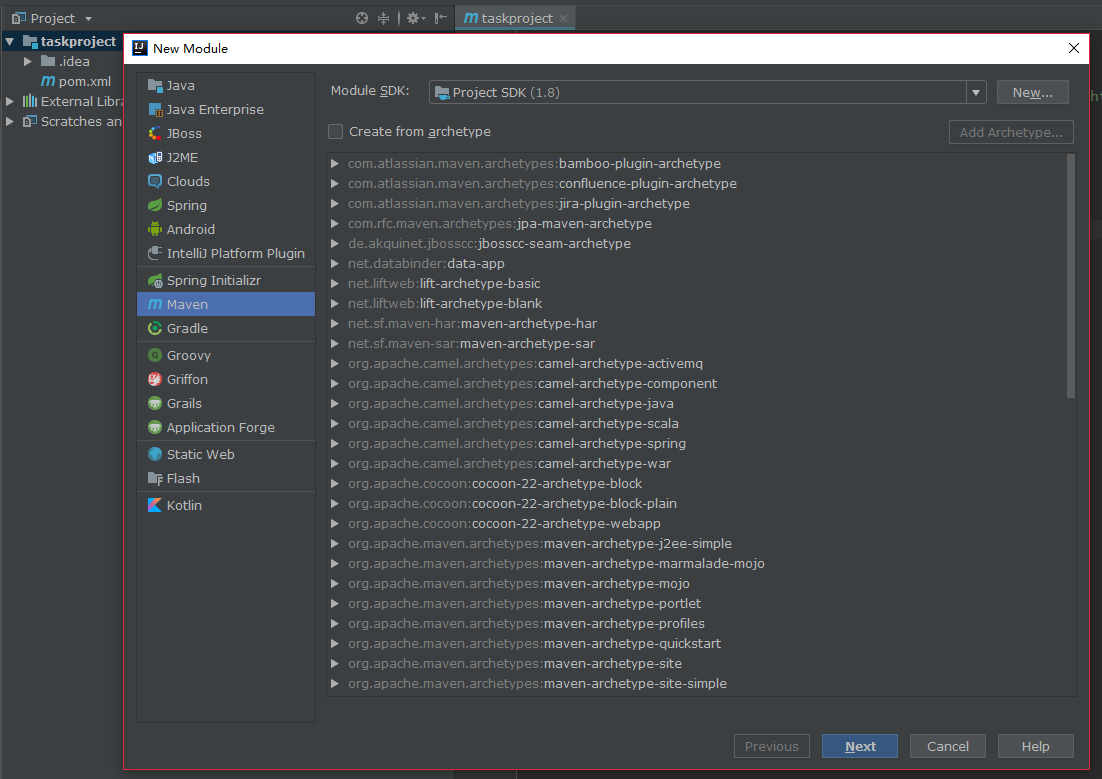Image resolution: width=1102 pixels, height=779 pixels.
Task: Select the Spring Initializr icon
Action: click(155, 281)
